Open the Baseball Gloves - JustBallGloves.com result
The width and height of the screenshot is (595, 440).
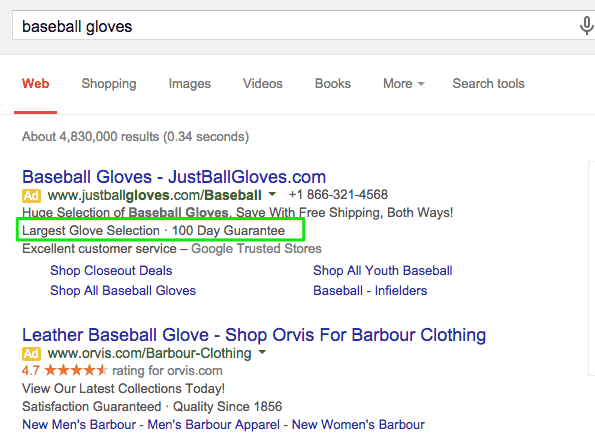pyautogui.click(x=174, y=177)
